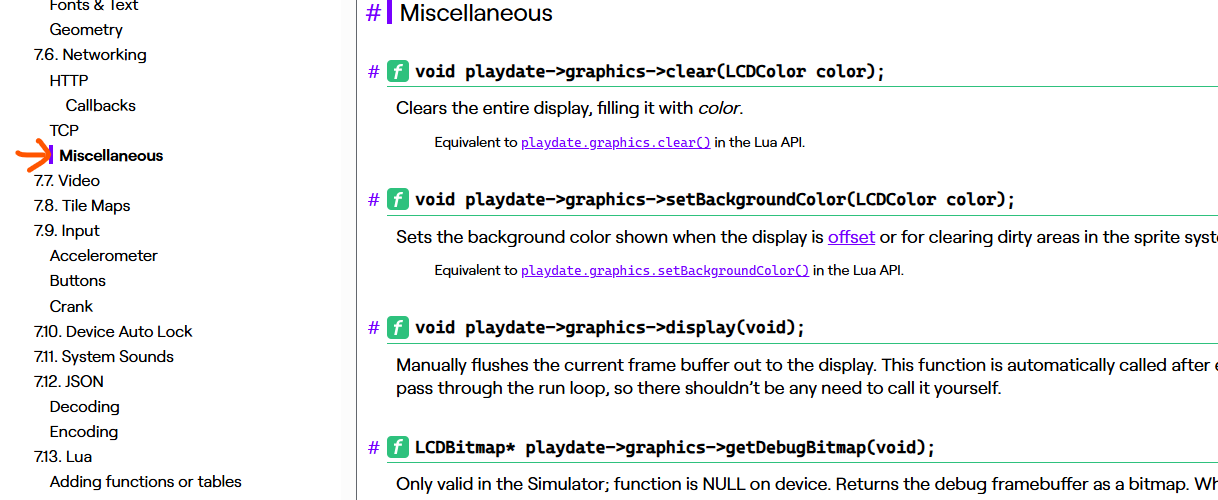Click the green function icon beside display()
The width and height of the screenshot is (1218, 500).
[x=398, y=328]
